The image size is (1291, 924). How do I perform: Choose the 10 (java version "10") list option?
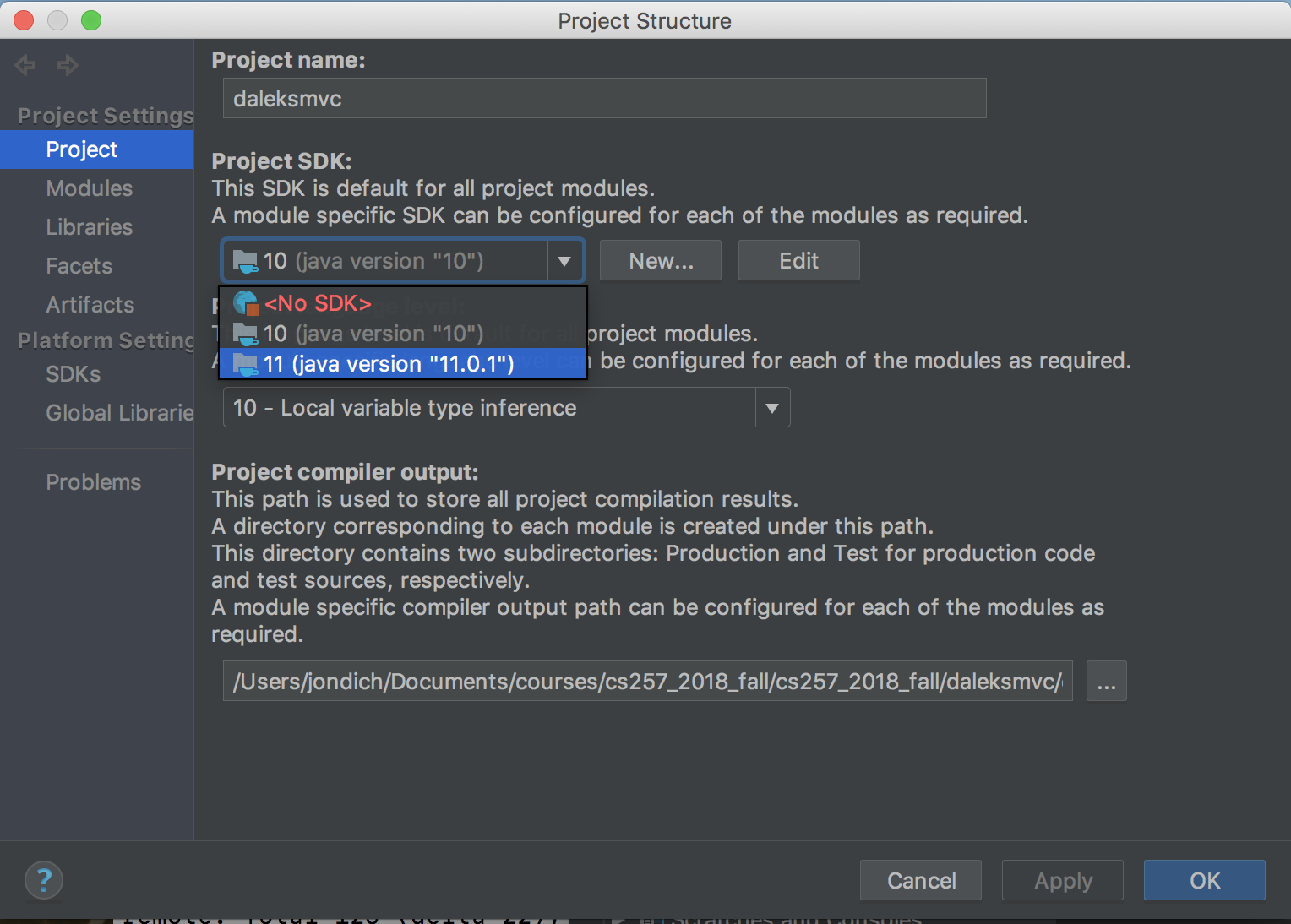(x=373, y=334)
